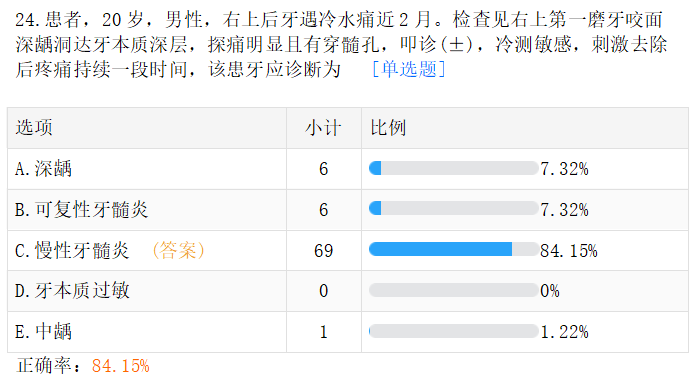Click the progress bar for option B

[x=453, y=208]
